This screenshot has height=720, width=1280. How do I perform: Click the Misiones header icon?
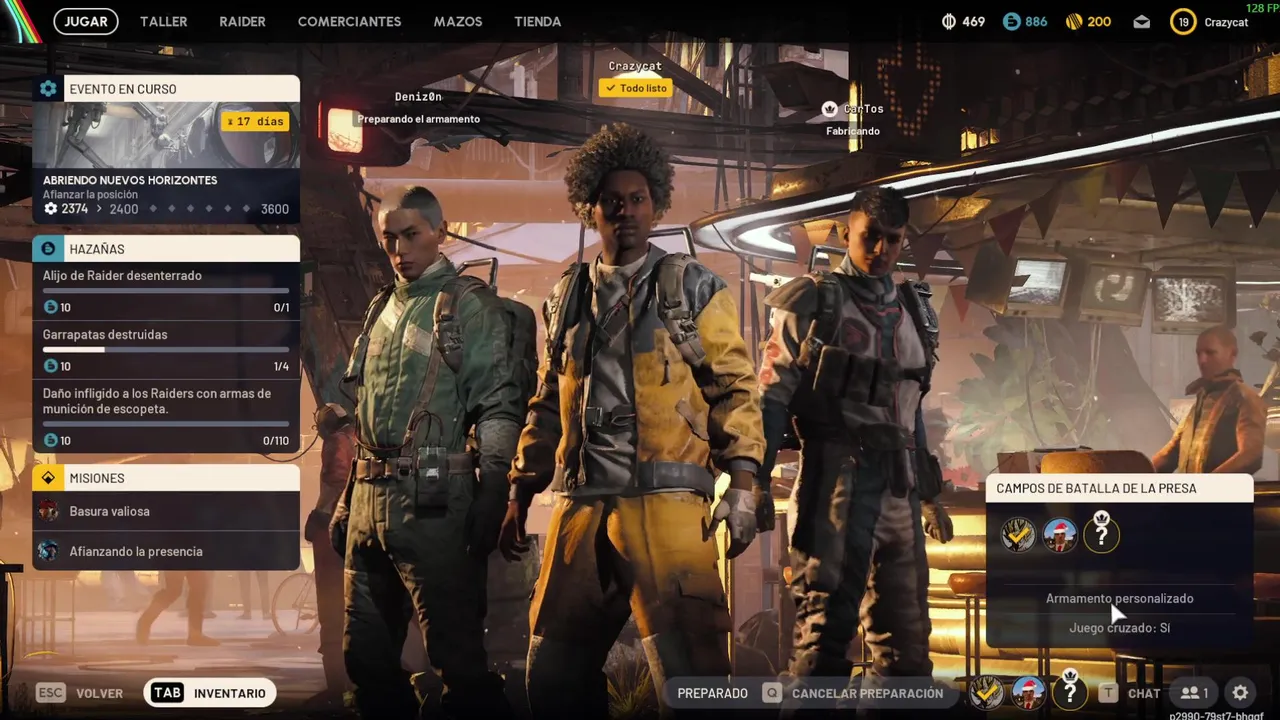point(48,478)
